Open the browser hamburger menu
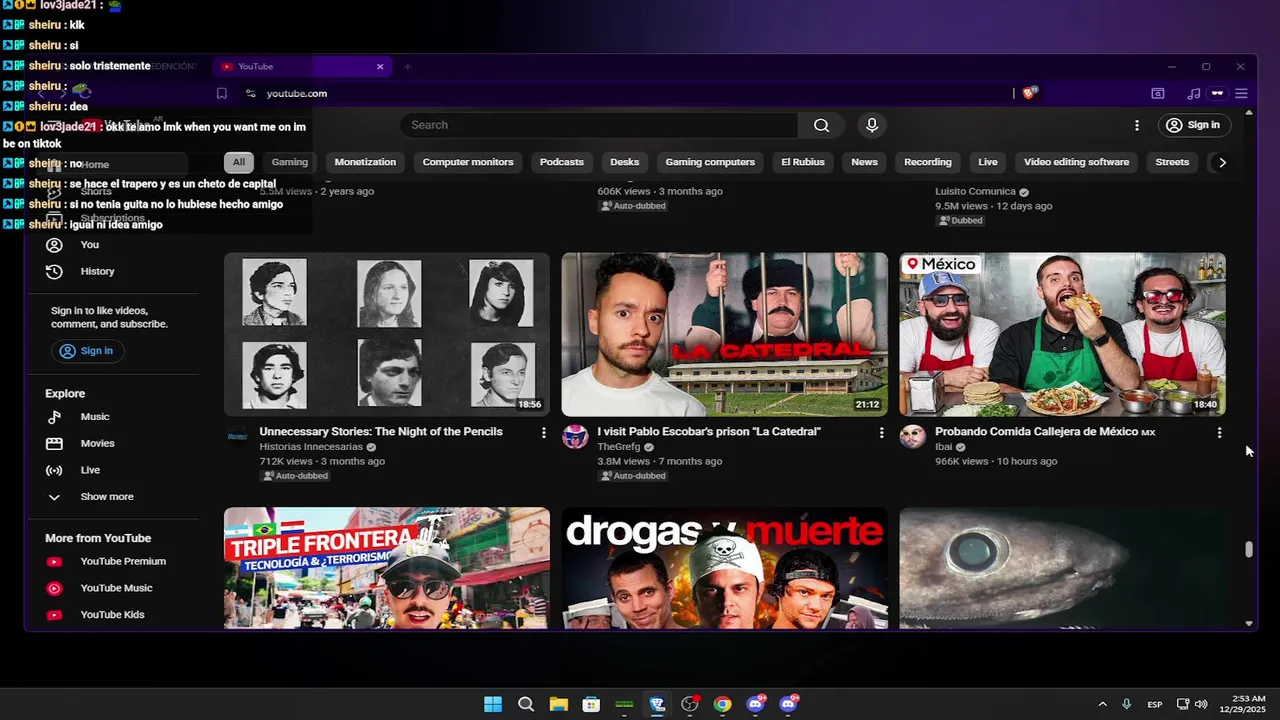The height and width of the screenshot is (720, 1280). [1241, 93]
